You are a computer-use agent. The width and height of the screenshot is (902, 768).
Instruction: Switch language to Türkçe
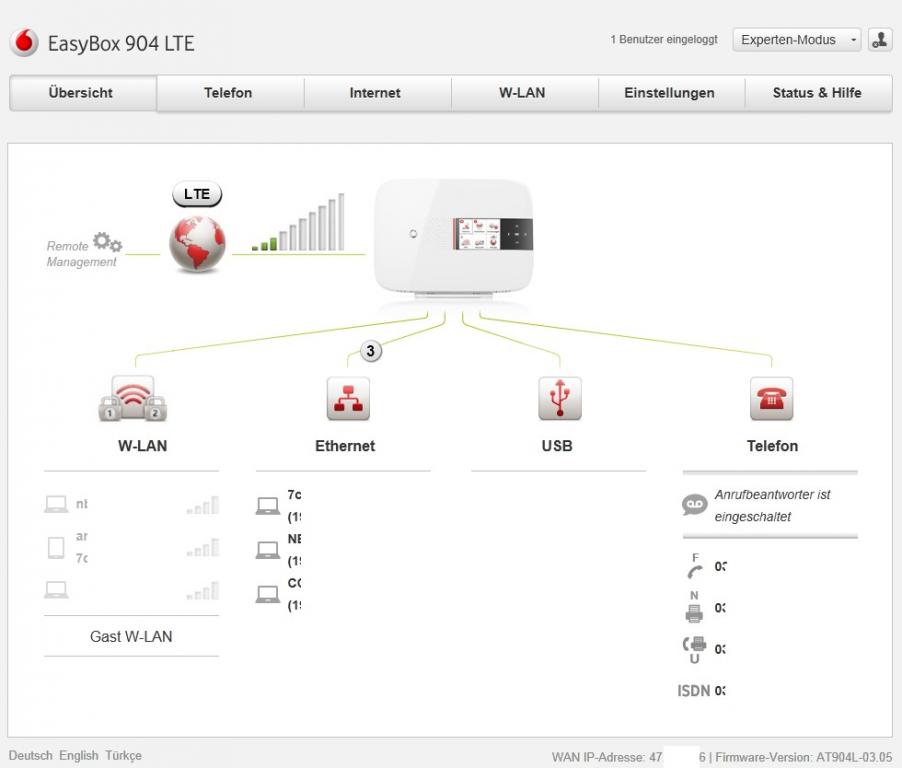123,755
